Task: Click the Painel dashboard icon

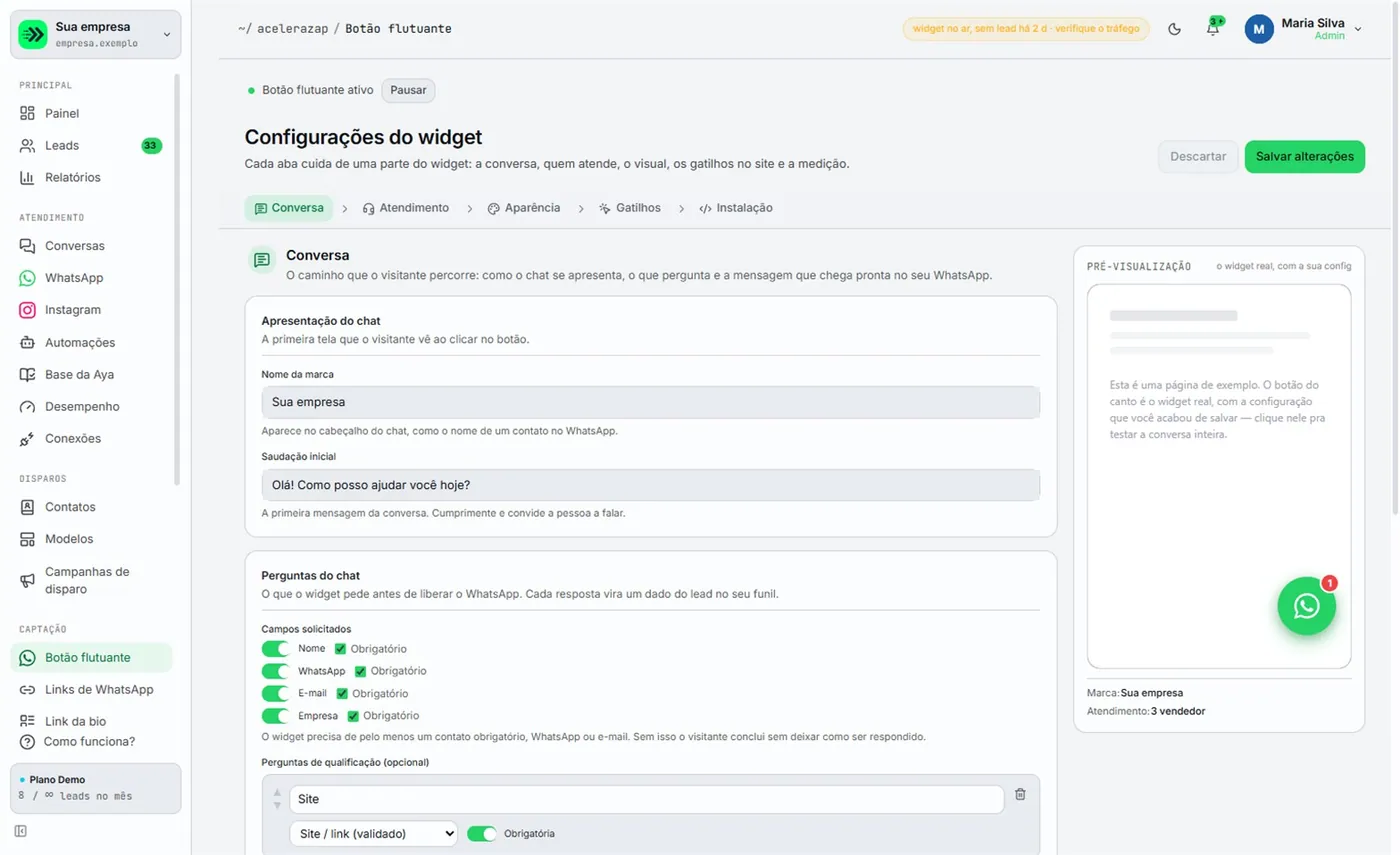Action: [x=28, y=113]
